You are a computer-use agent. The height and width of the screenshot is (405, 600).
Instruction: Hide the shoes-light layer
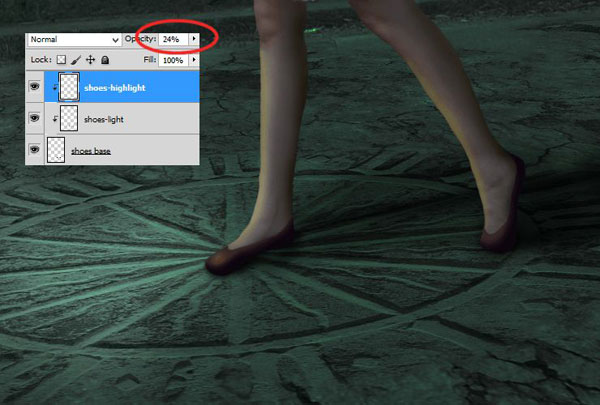point(34,118)
